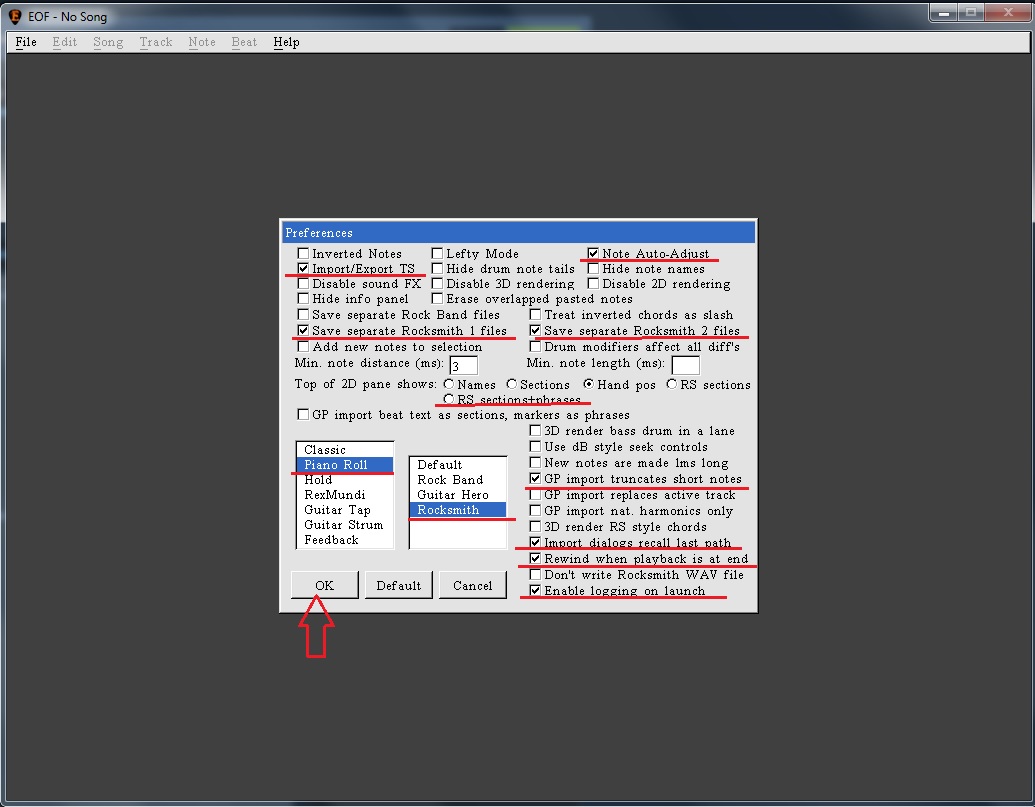The width and height of the screenshot is (1035, 807).
Task: Select the RS sections radio button
Action: (x=672, y=384)
